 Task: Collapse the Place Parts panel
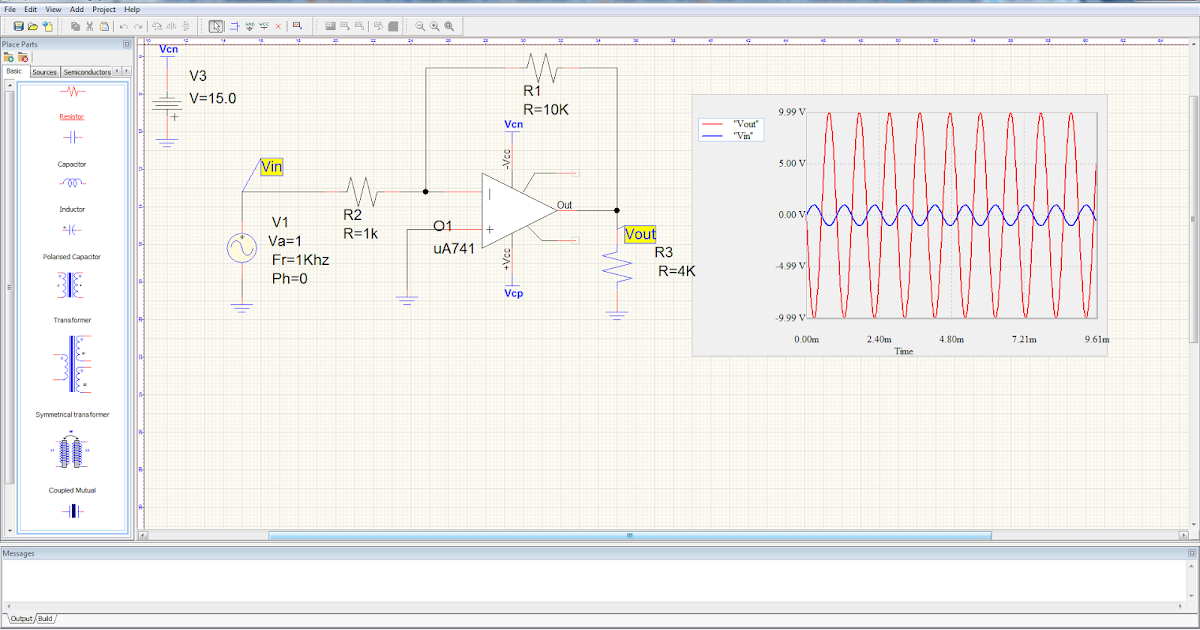click(x=126, y=44)
